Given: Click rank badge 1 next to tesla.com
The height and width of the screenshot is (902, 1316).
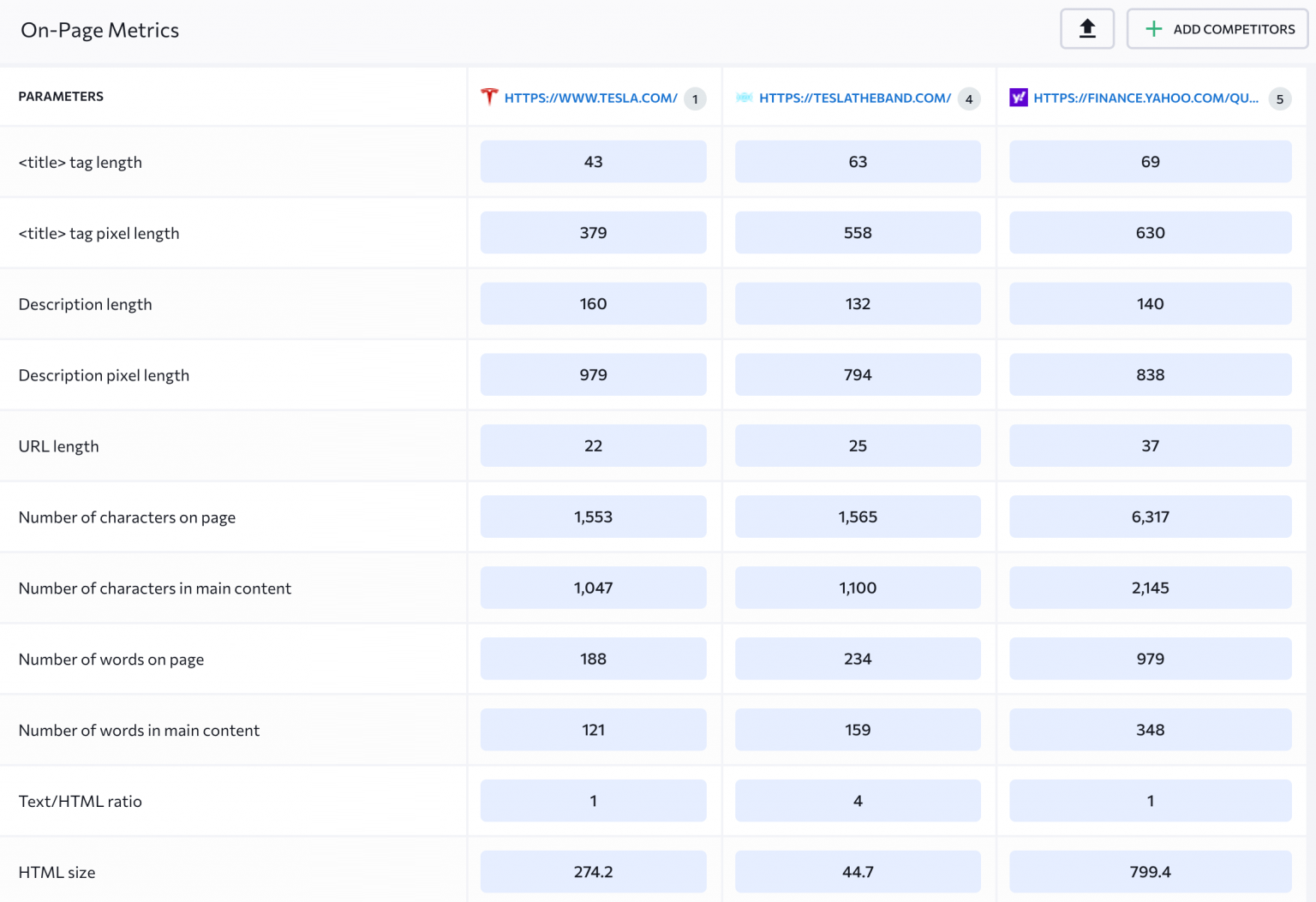Looking at the screenshot, I should (695, 99).
